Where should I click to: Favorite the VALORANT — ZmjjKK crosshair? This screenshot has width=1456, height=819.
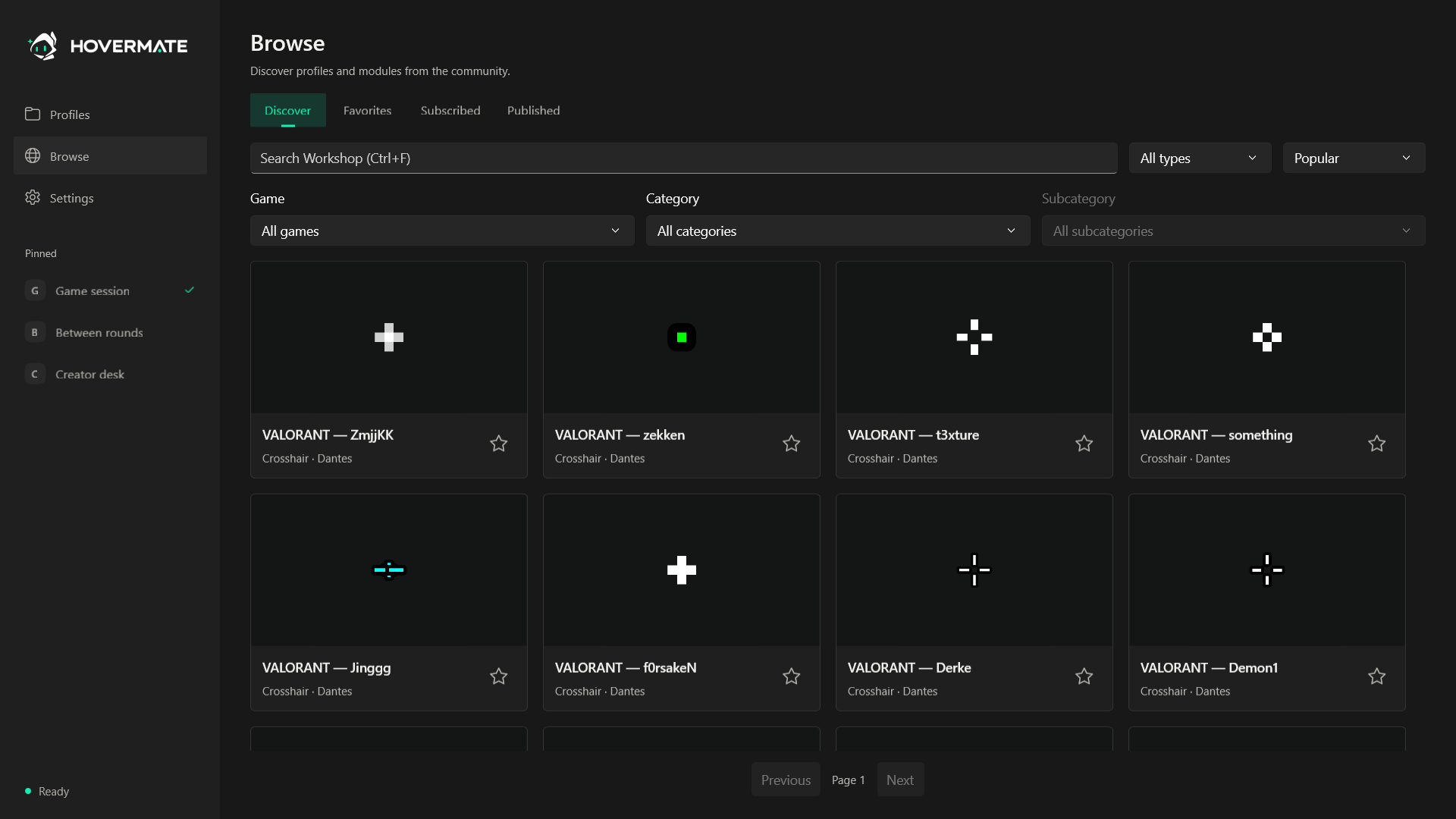click(498, 444)
